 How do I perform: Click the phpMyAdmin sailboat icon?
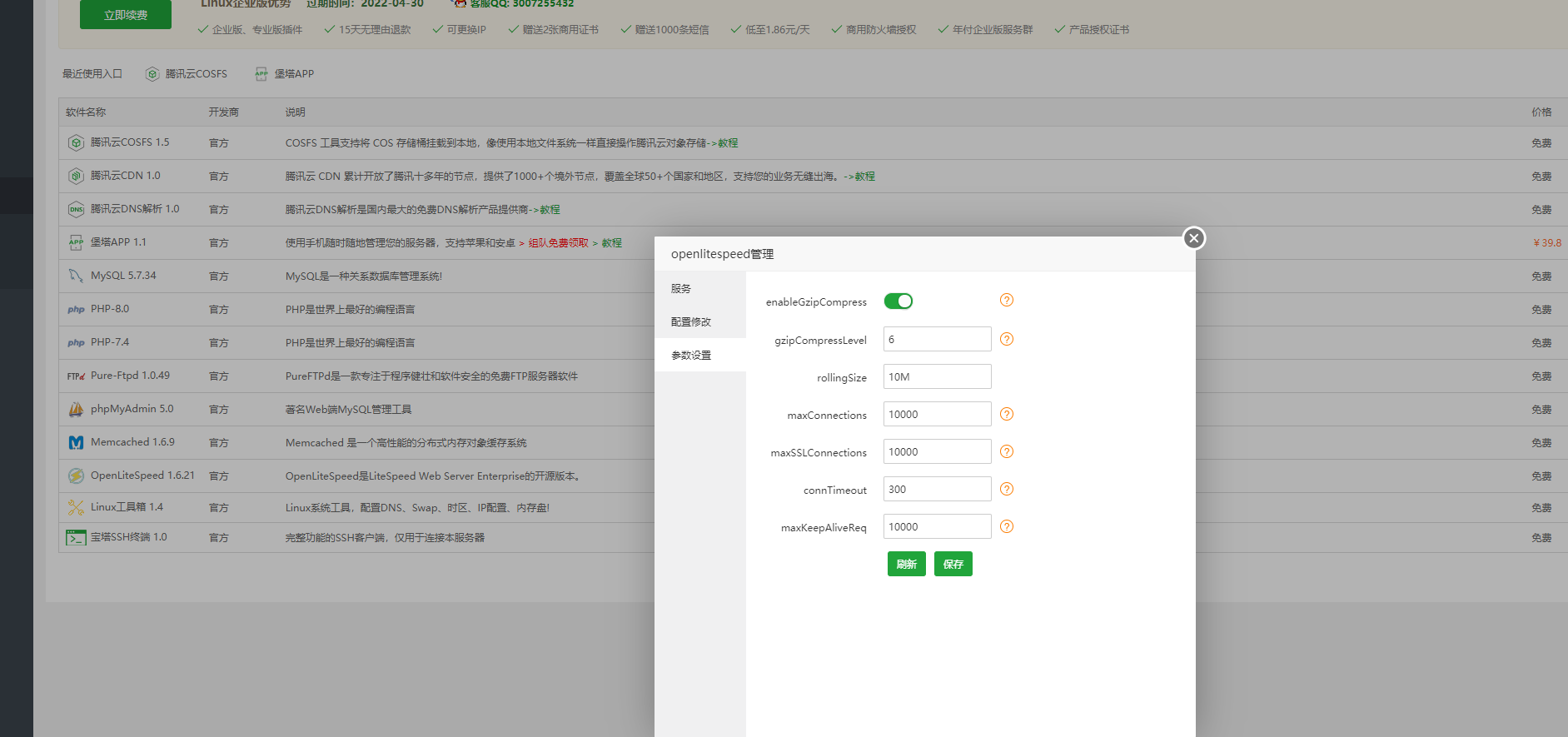tap(76, 409)
